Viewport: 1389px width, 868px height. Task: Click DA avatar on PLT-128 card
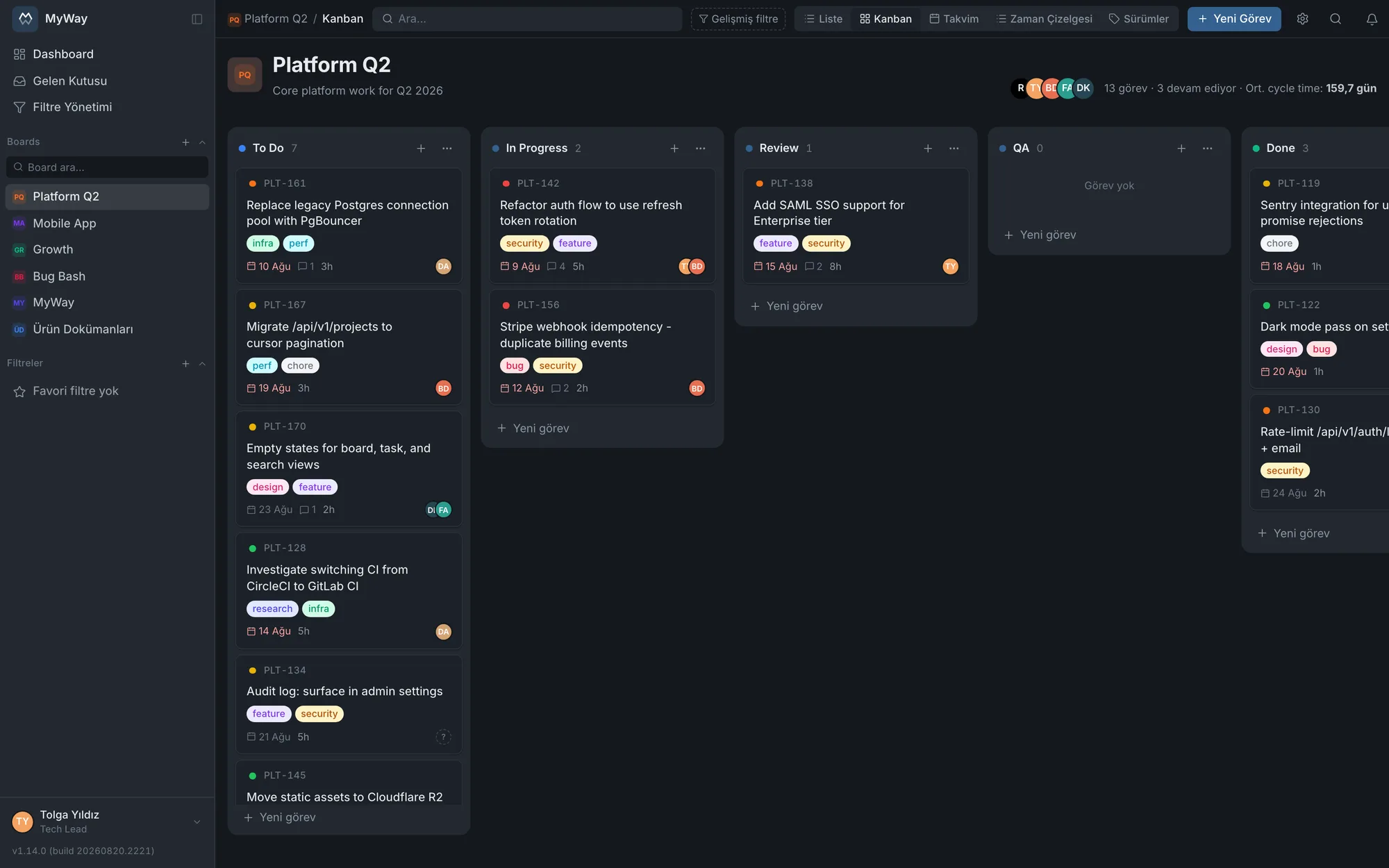(x=443, y=632)
